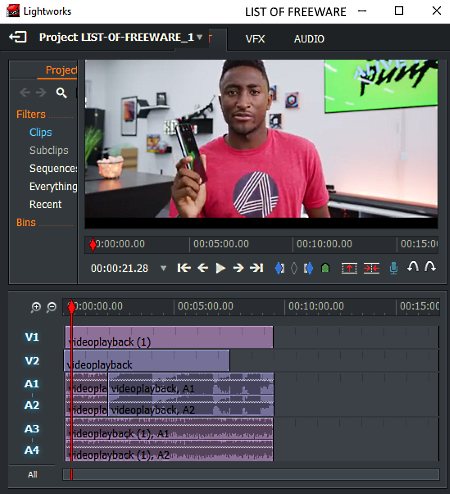450x494 pixels.
Task: Clear marks with the diamond outline icon
Action: pos(294,268)
